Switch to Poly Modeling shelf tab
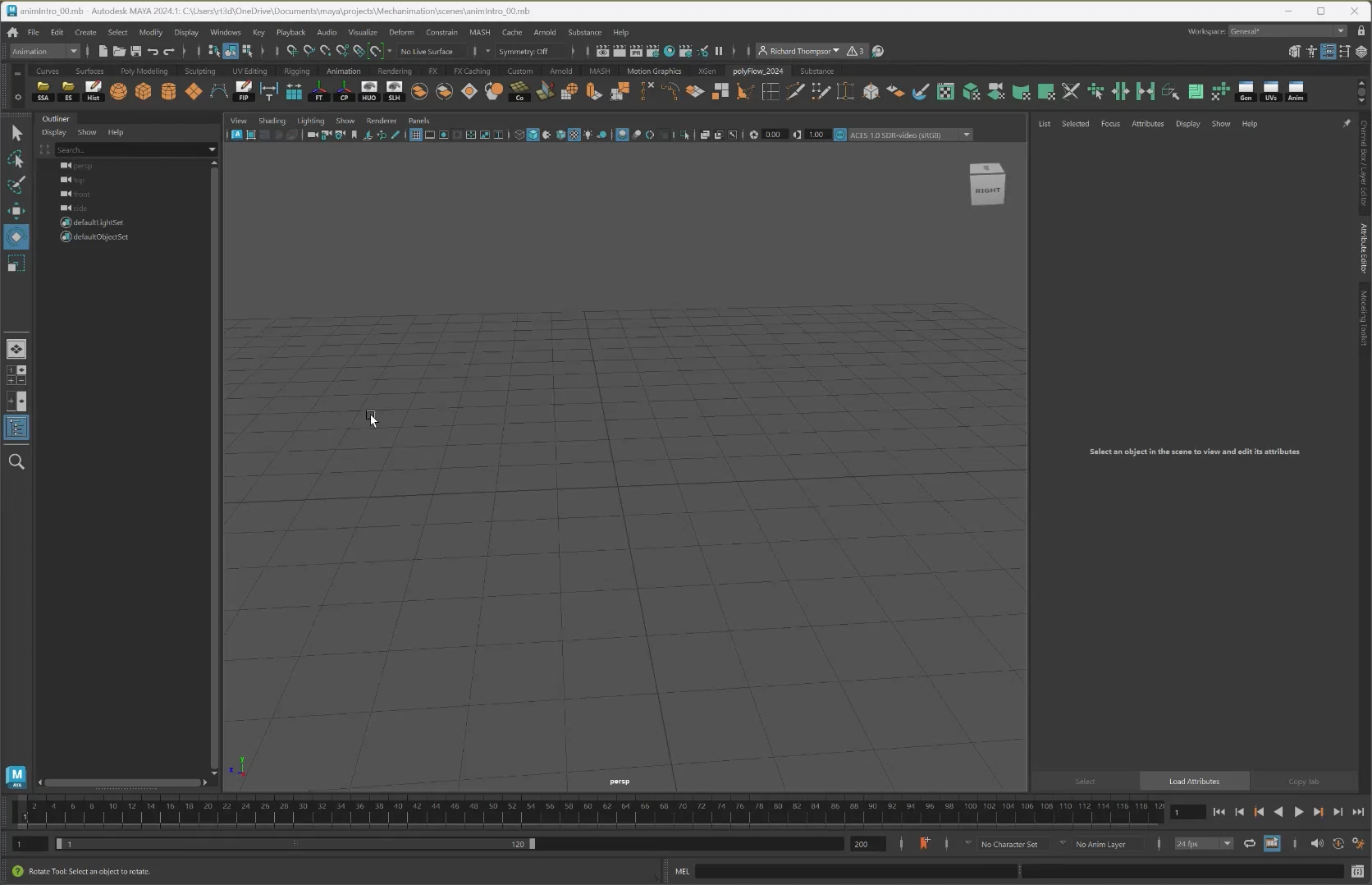Viewport: 1372px width, 885px height. (144, 71)
